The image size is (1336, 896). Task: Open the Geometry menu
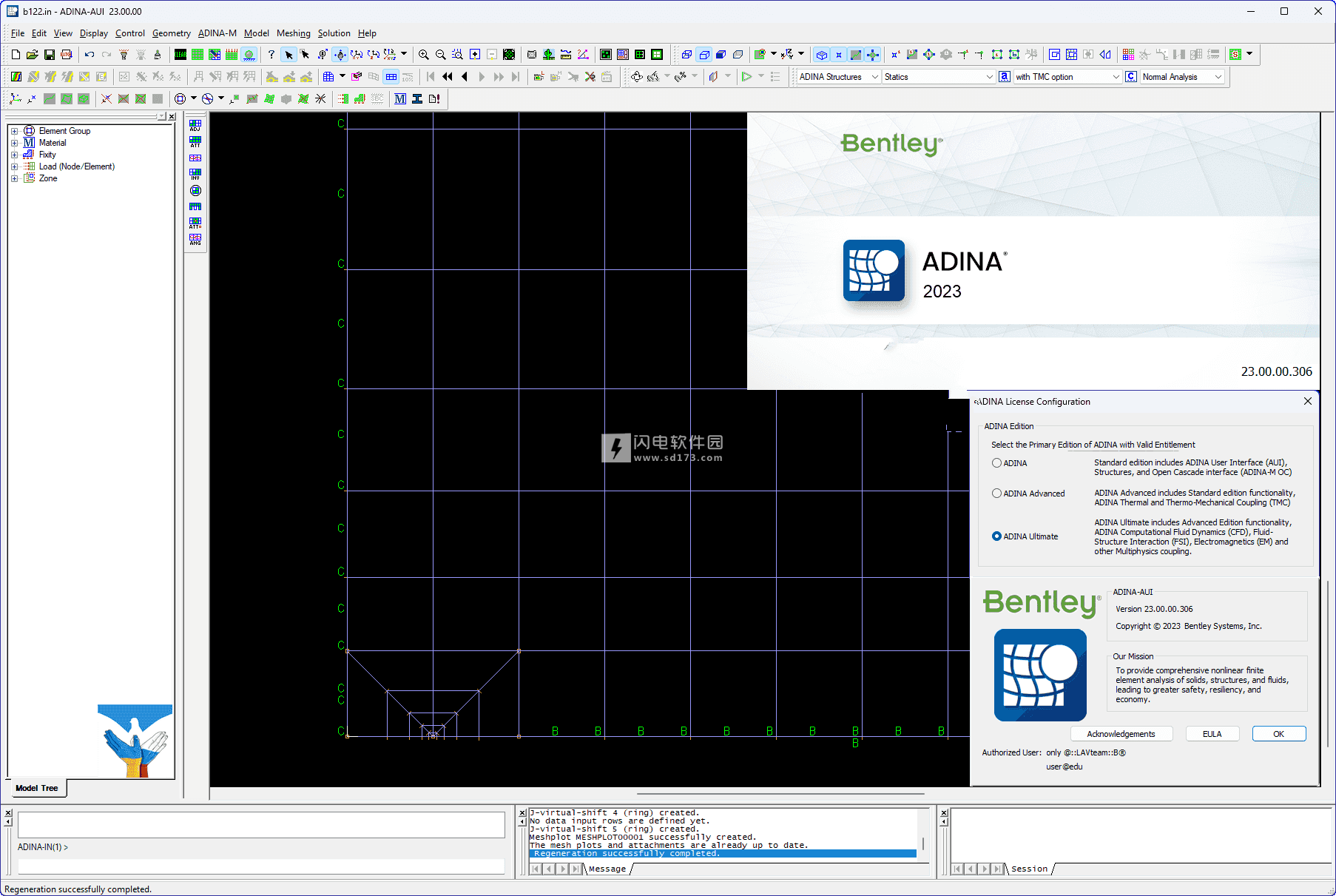click(171, 33)
